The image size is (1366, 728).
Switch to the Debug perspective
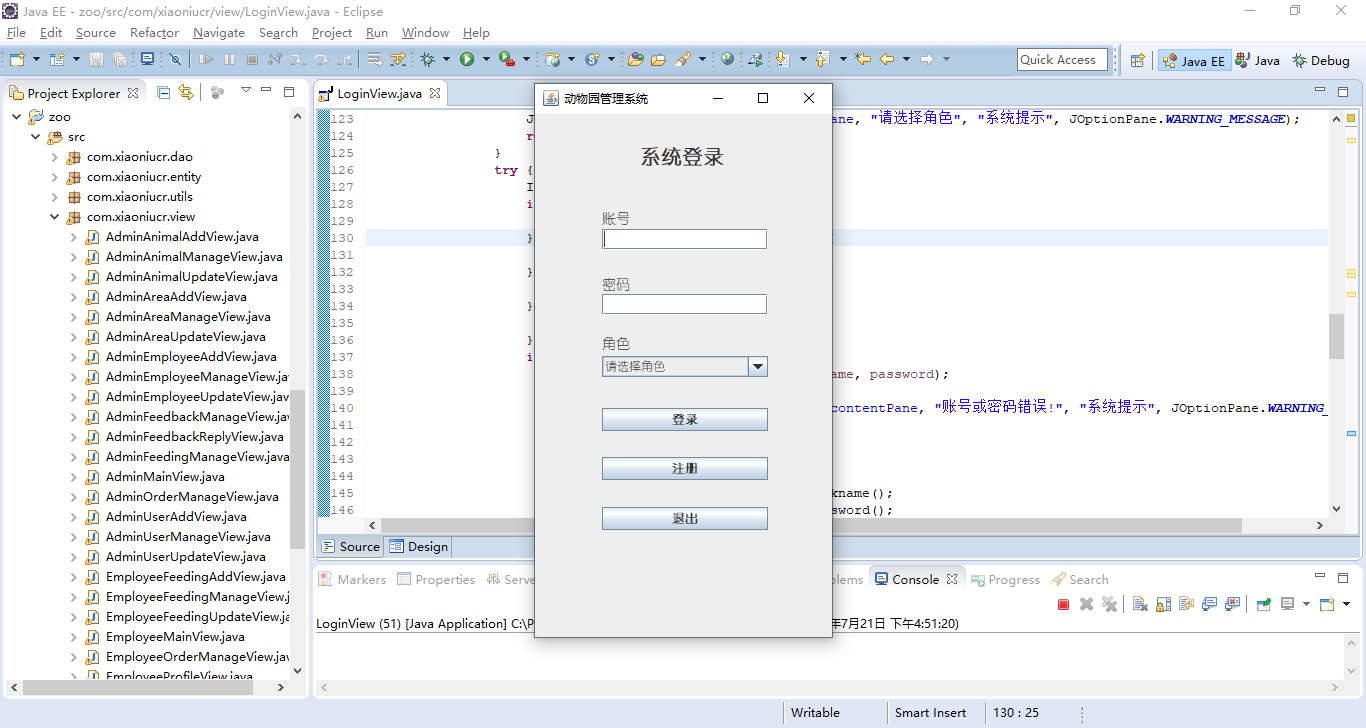click(1320, 60)
